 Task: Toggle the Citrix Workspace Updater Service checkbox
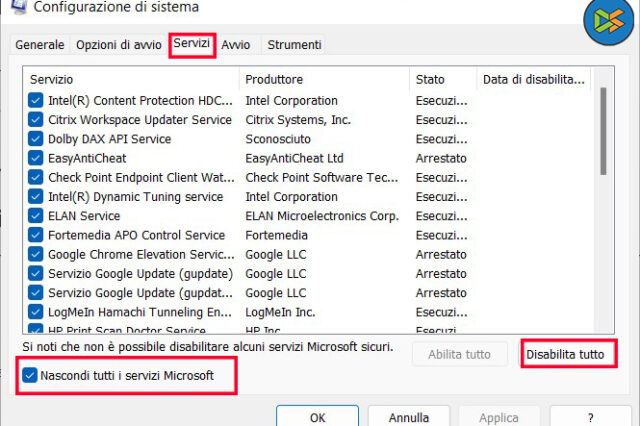36,120
